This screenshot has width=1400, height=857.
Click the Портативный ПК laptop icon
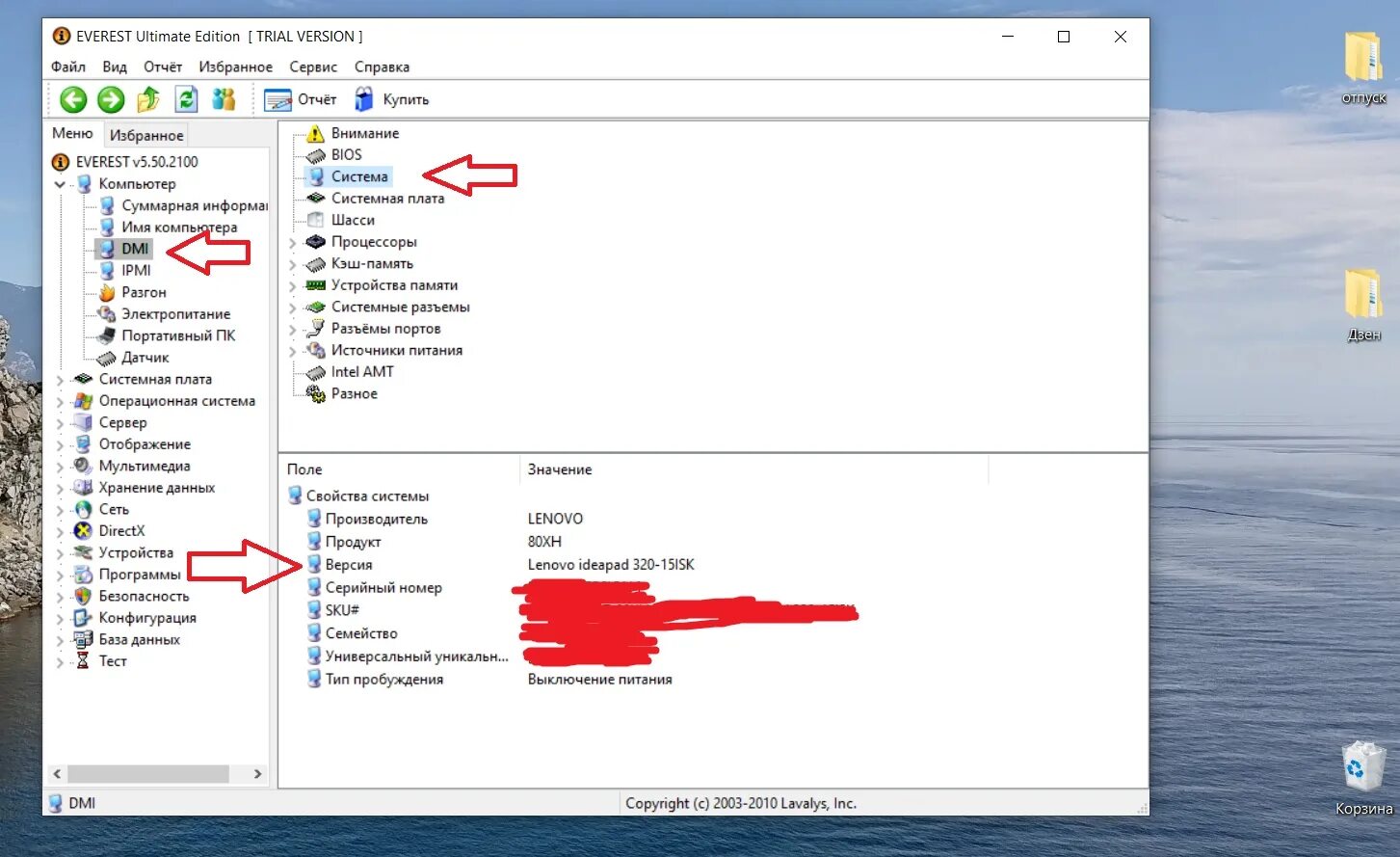click(x=107, y=335)
